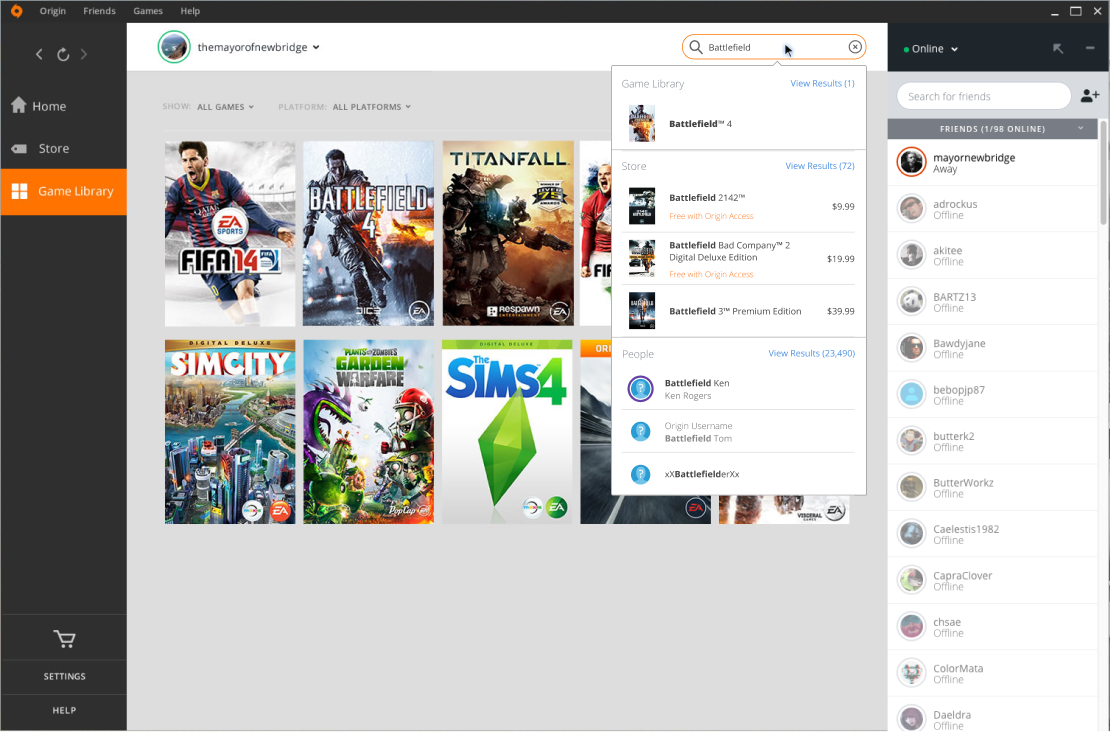This screenshot has height=732, width=1110.
Task: Open the All Games show filter
Action: 225,107
